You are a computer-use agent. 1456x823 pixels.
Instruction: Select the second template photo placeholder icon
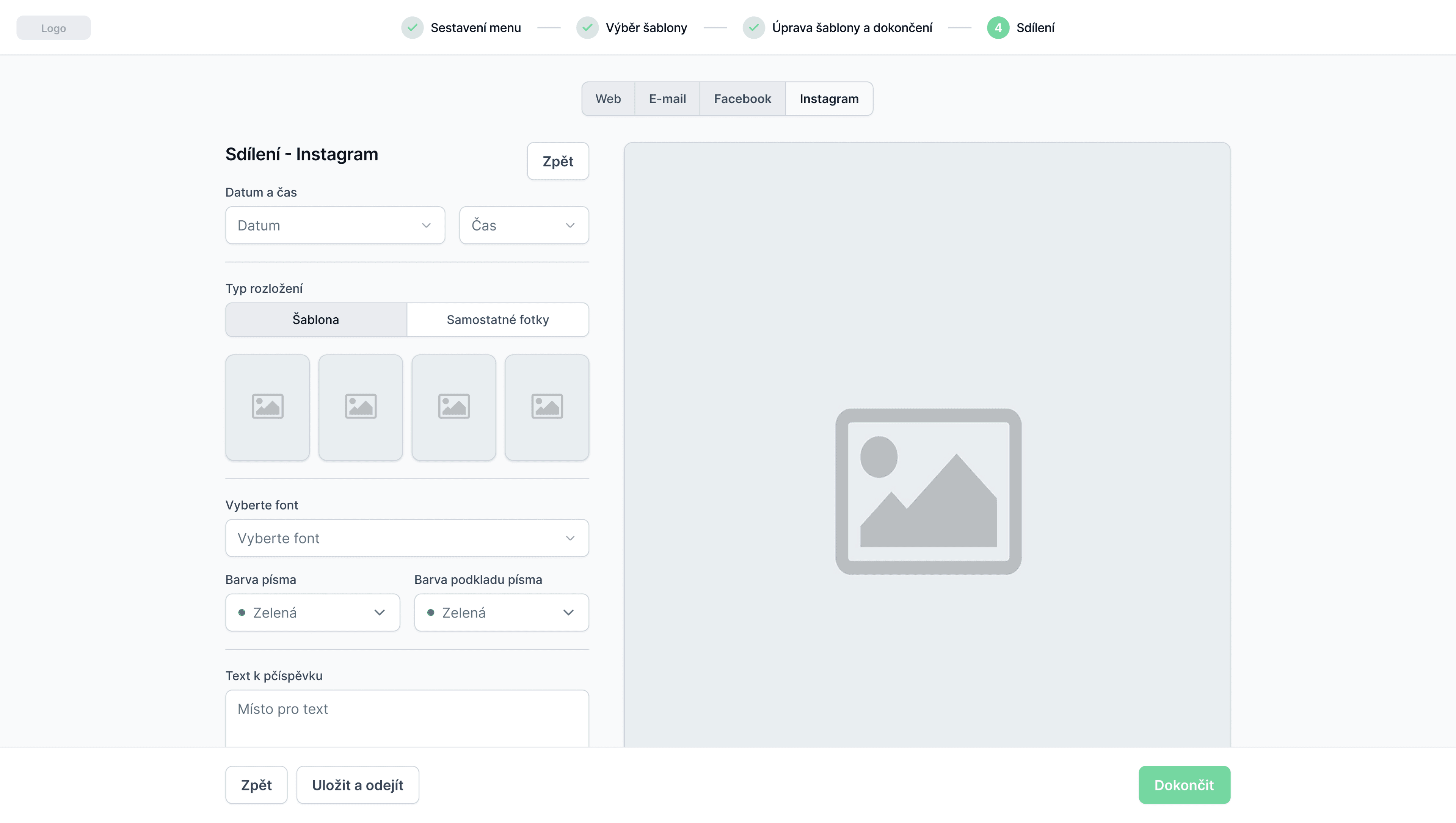pos(360,406)
